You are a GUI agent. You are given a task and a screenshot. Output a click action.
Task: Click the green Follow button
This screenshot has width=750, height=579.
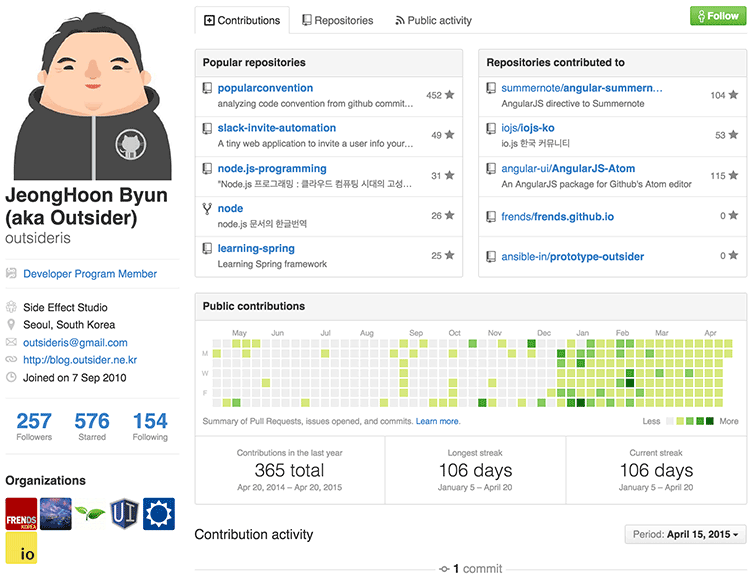(718, 16)
